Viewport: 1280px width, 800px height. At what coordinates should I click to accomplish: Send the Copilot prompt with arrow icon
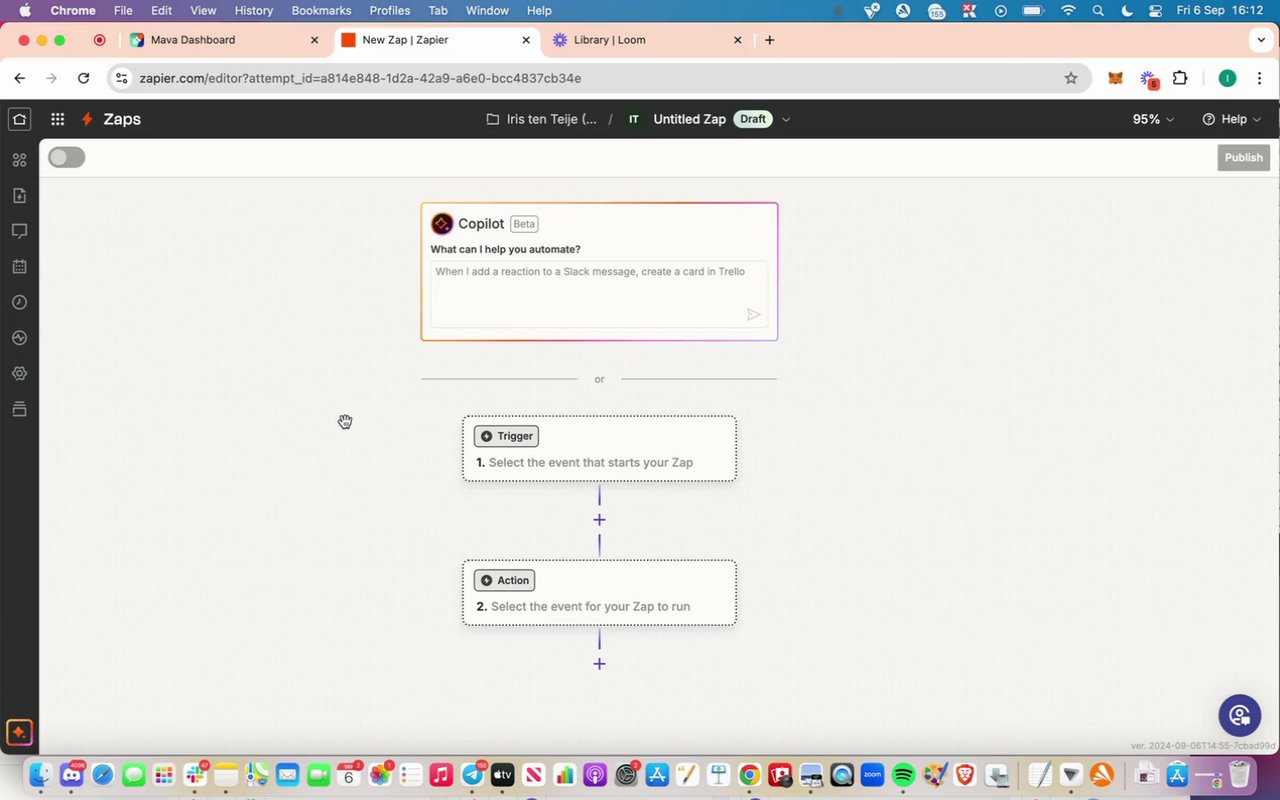point(754,315)
